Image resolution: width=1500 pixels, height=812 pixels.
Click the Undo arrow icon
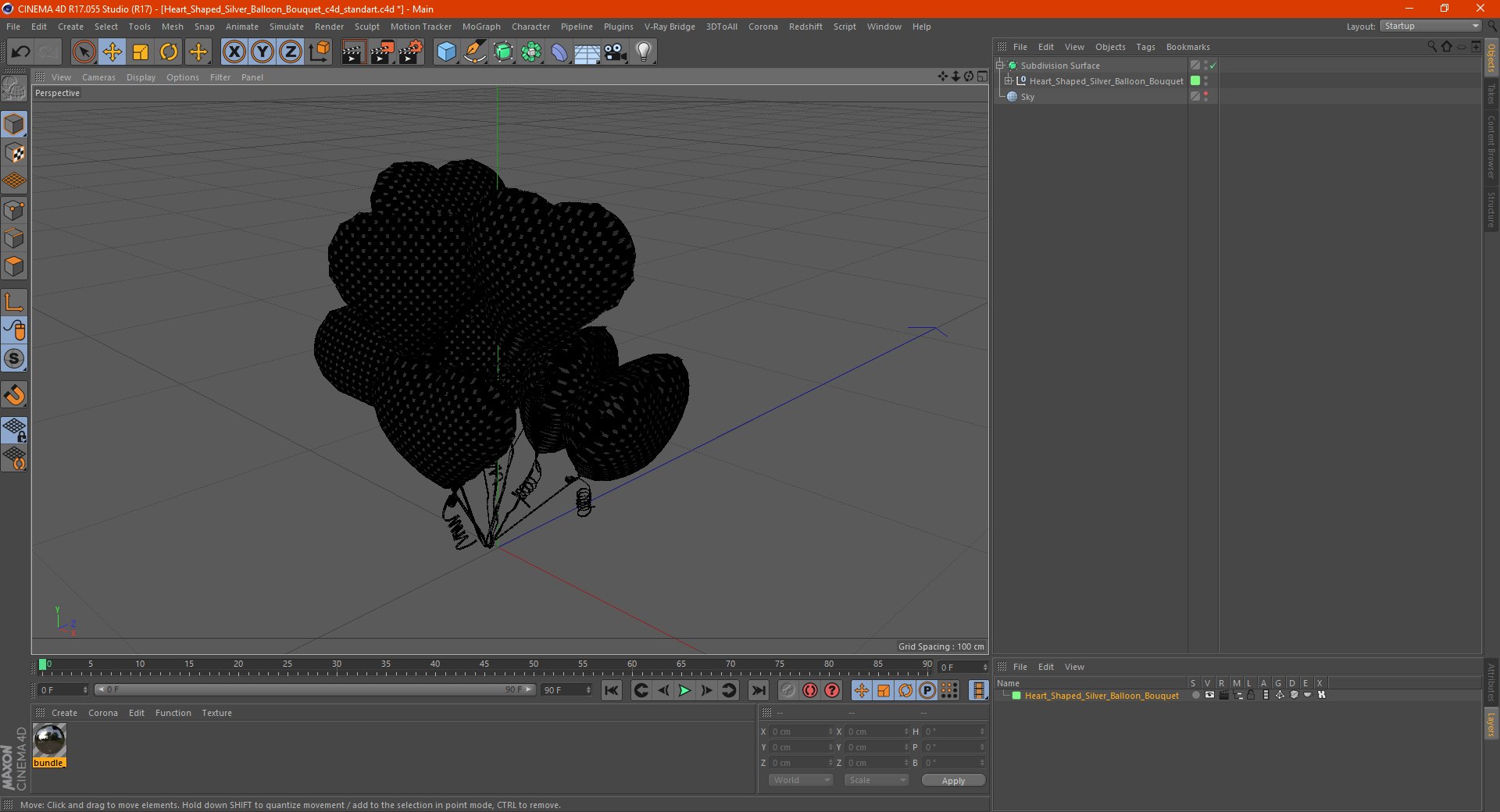[x=20, y=52]
